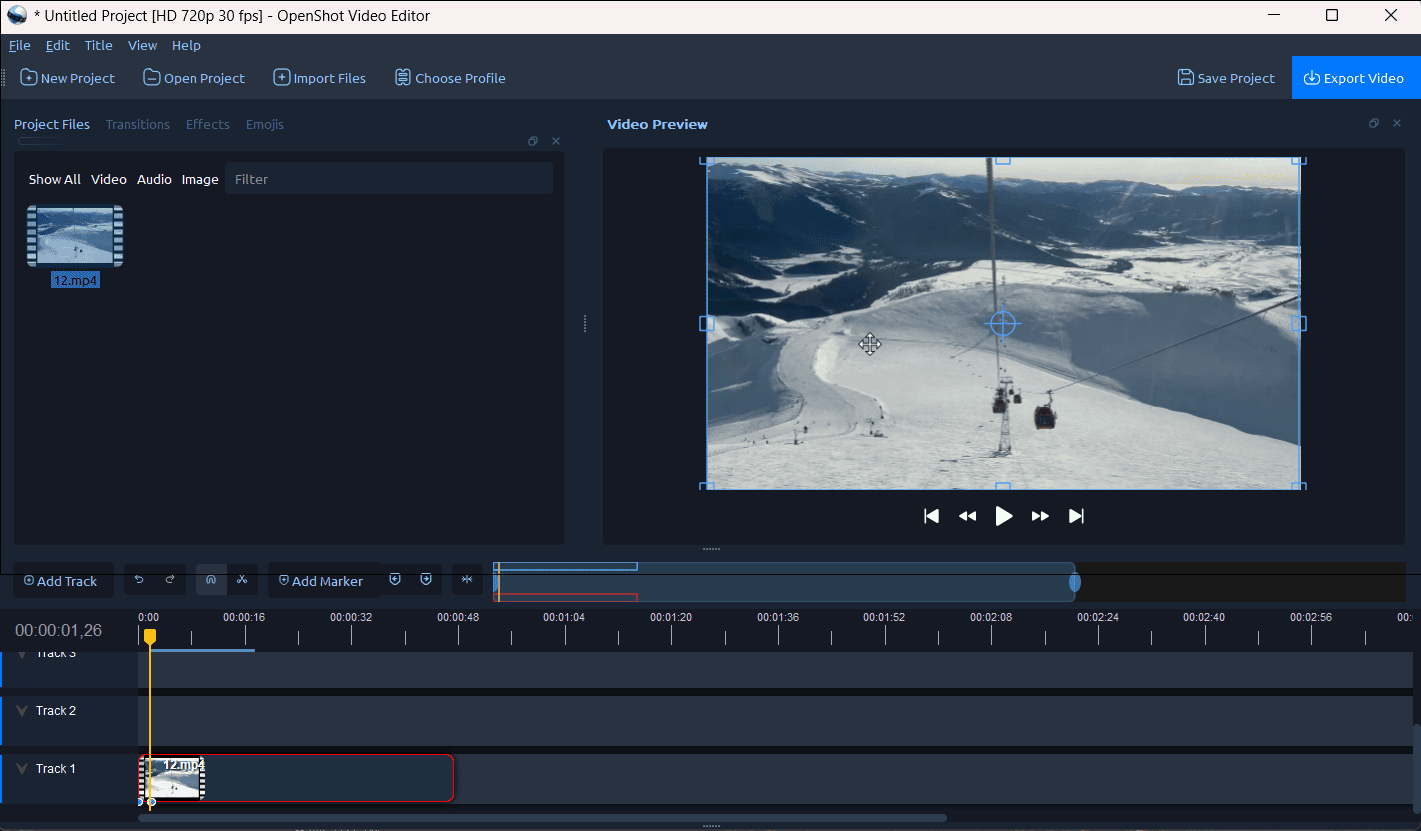Toggle the snapping magnet button
Screen dimensions: 1421x831
tap(211, 580)
